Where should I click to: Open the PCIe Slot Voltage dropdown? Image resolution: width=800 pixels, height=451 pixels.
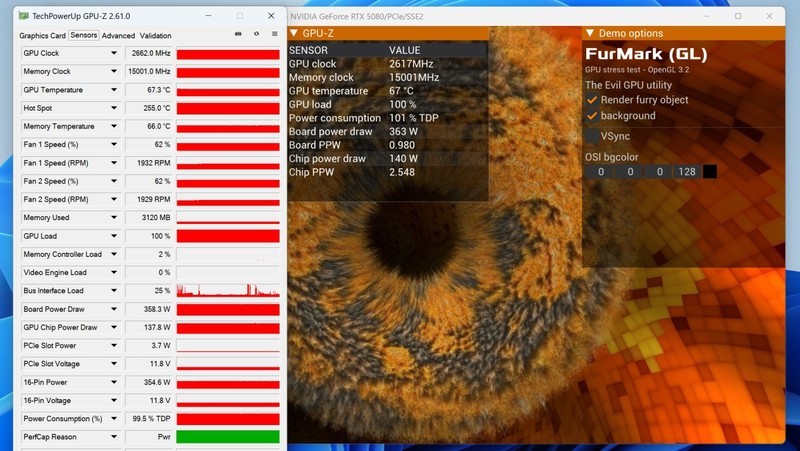114,364
